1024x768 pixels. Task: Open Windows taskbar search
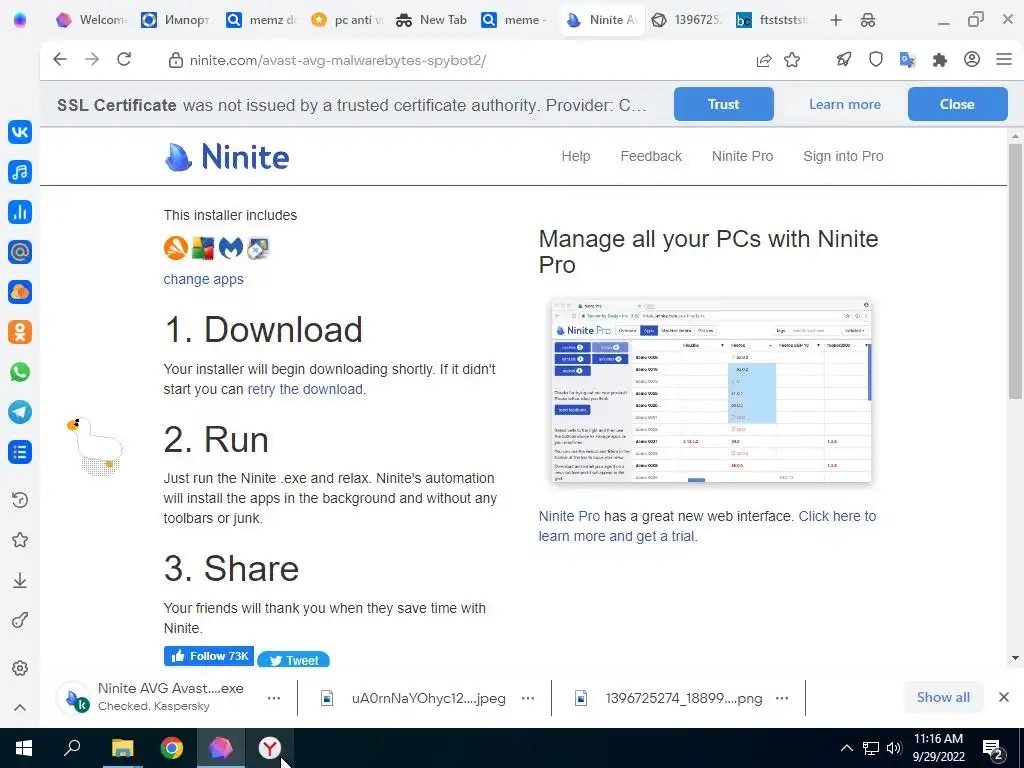pos(72,748)
